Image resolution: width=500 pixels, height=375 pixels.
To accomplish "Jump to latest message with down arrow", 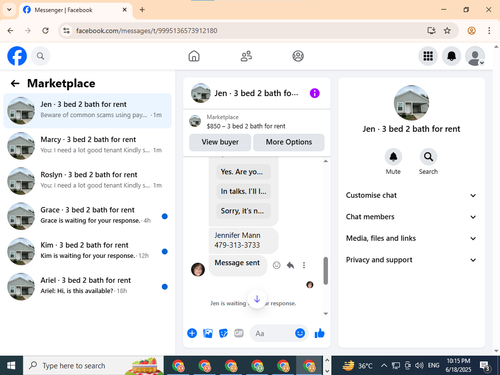I will tap(257, 299).
